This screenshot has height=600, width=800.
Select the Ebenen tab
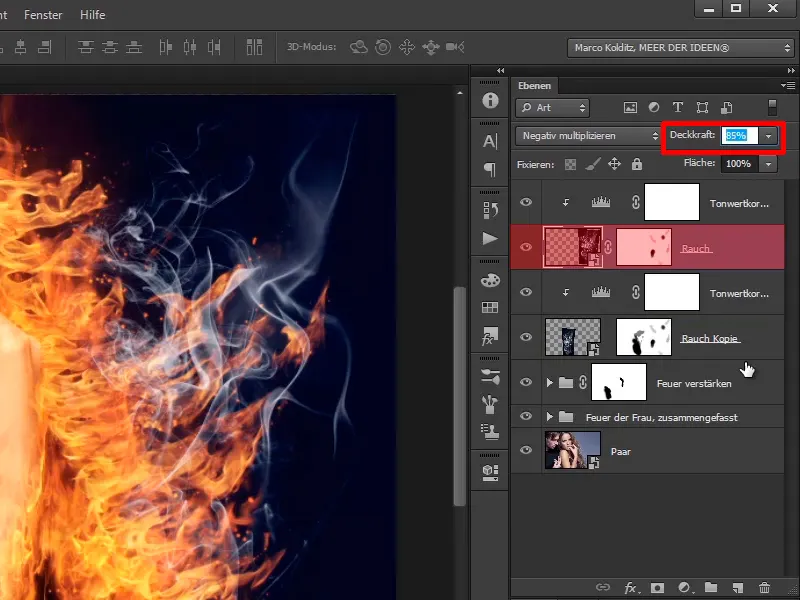(x=534, y=86)
